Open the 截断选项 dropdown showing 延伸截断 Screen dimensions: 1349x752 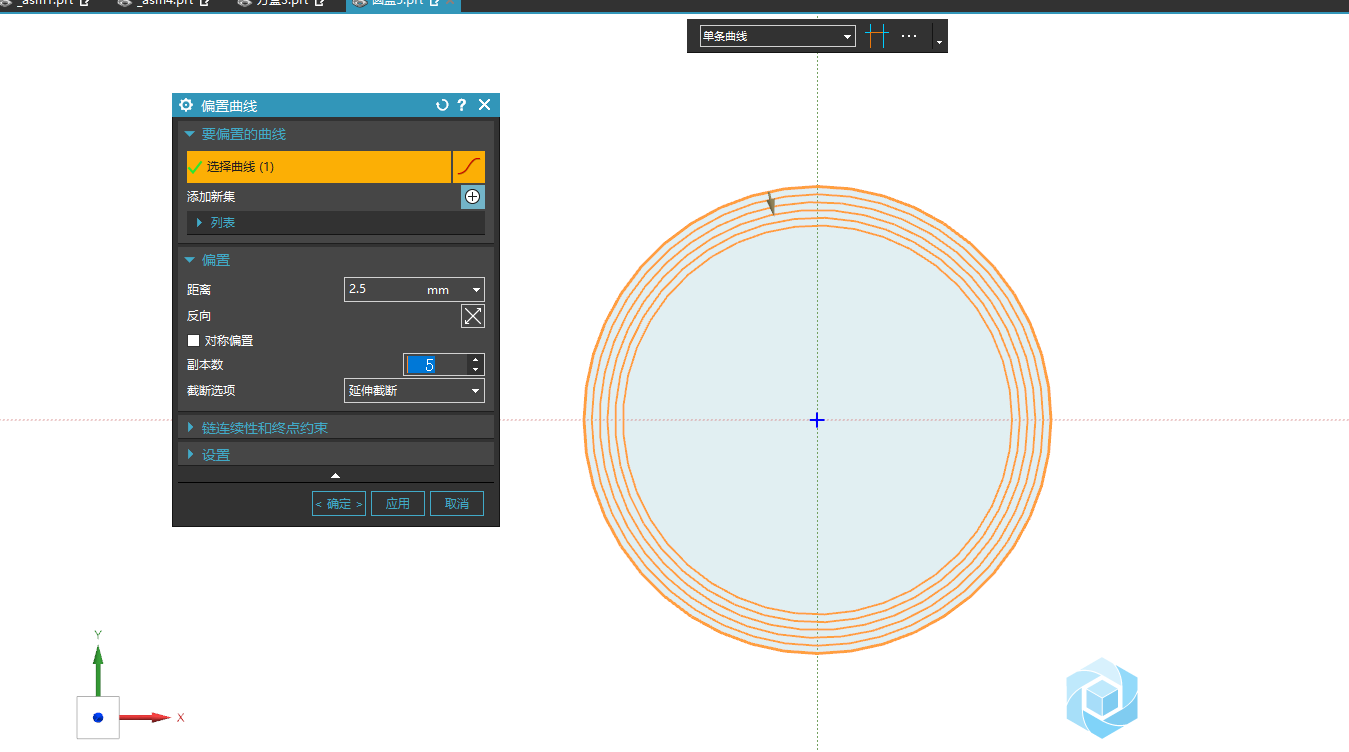click(414, 391)
